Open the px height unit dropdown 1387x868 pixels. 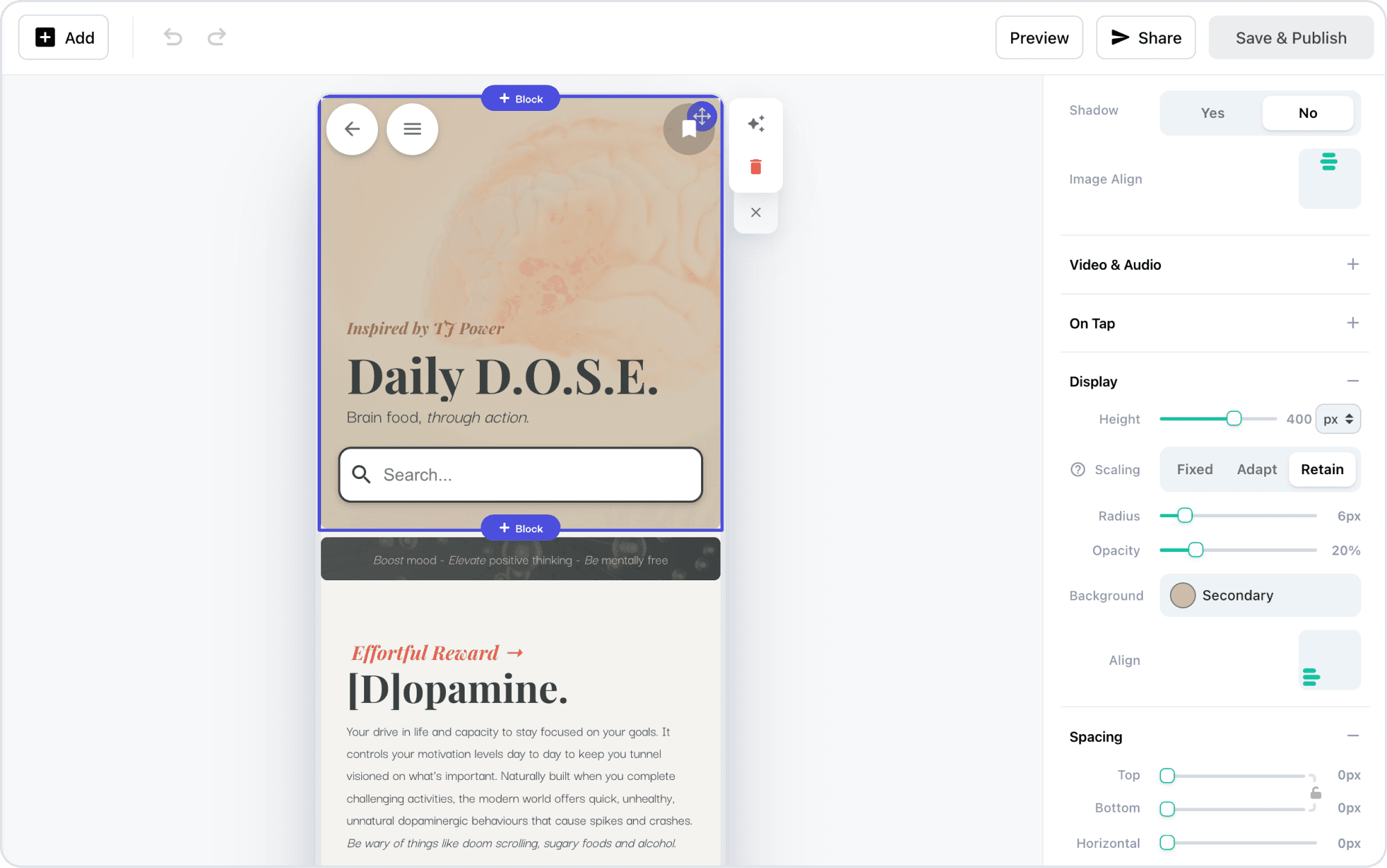coord(1338,419)
